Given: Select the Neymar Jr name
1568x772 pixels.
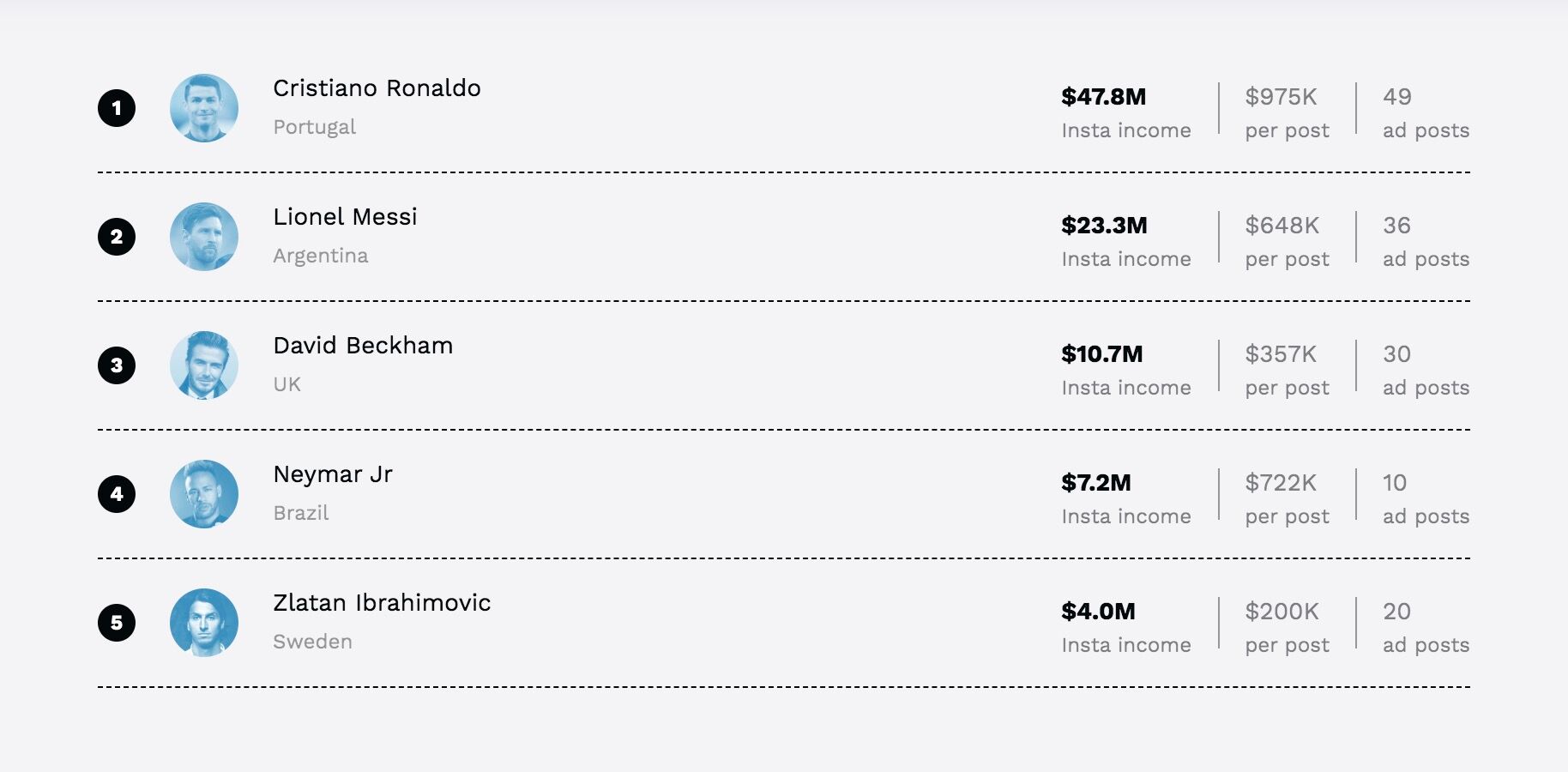Looking at the screenshot, I should pyautogui.click(x=333, y=474).
